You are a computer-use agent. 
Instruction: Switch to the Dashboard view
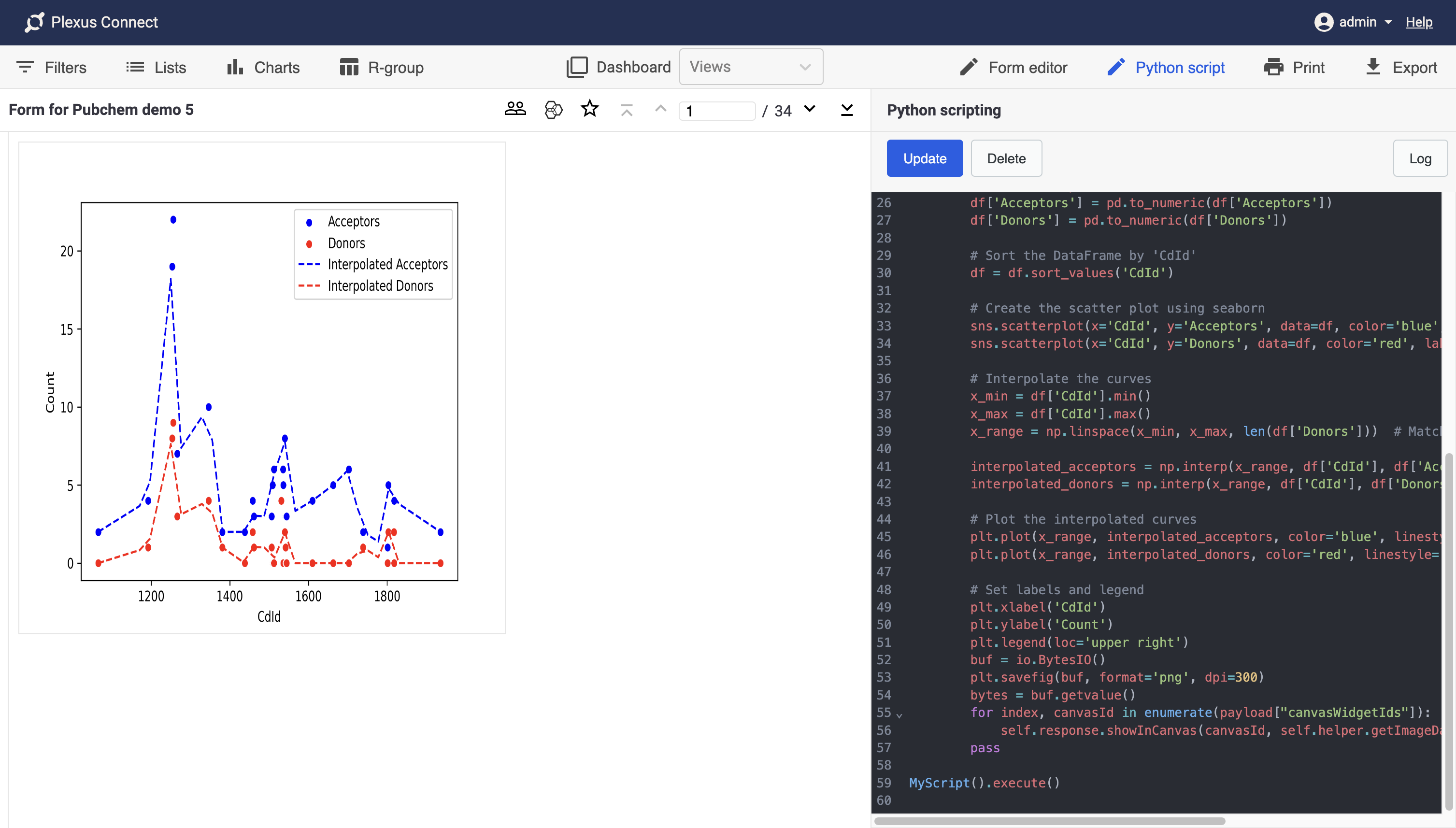click(618, 67)
